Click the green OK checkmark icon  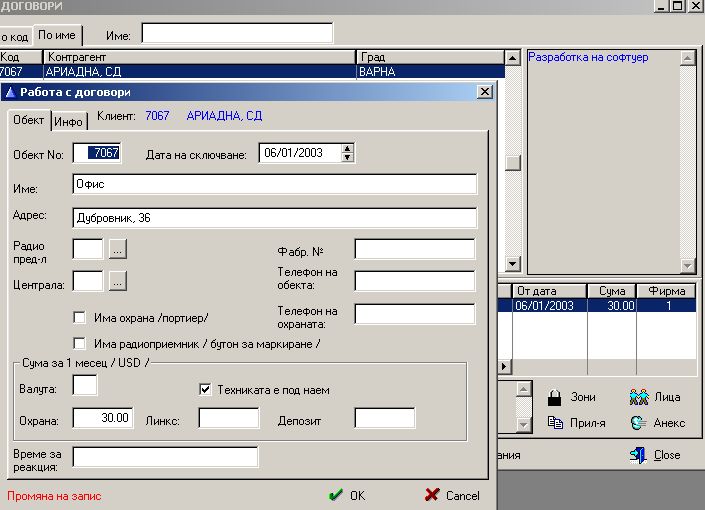335,495
